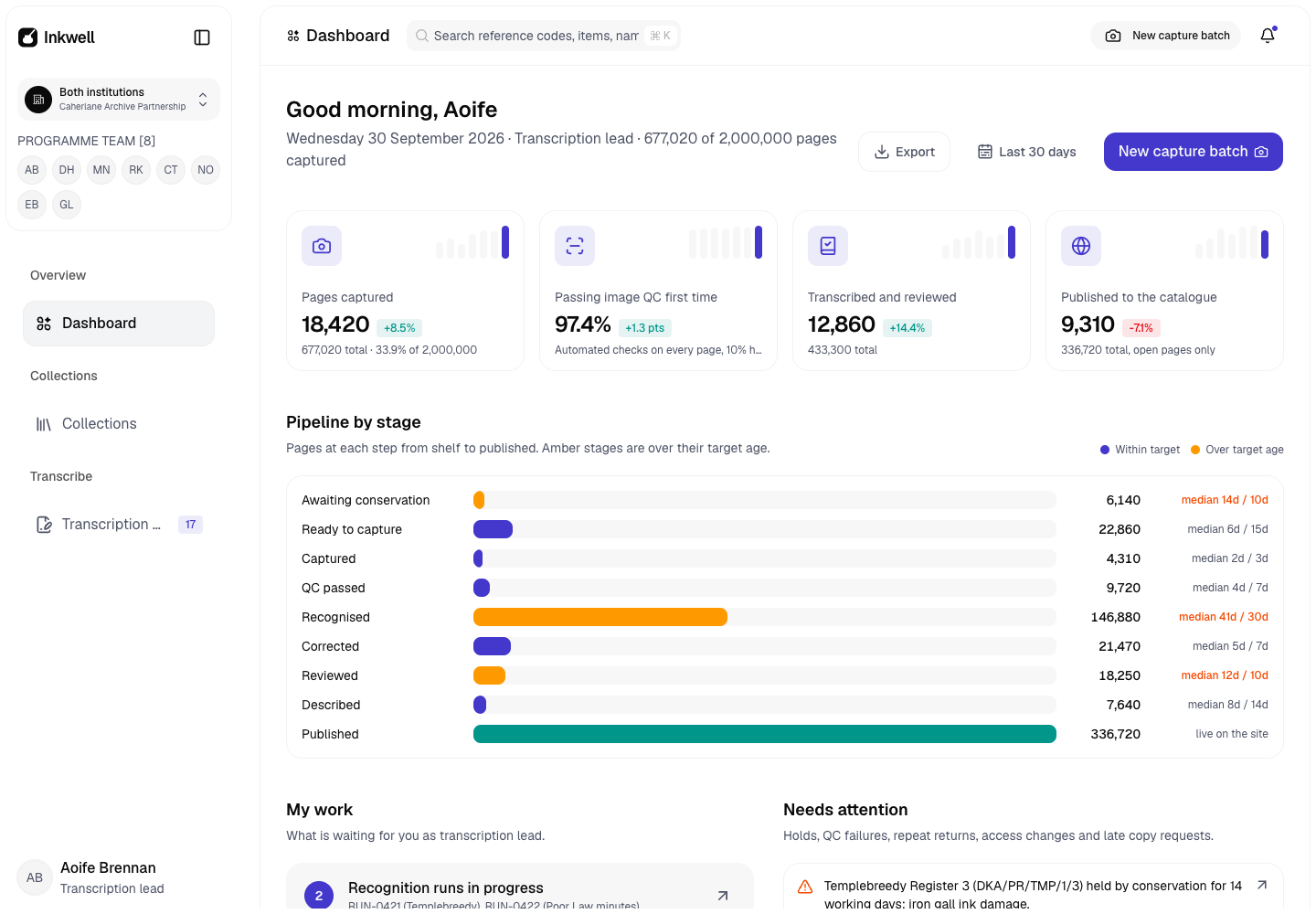
Task: Click the Inkwell logo icon
Action: coord(28,37)
